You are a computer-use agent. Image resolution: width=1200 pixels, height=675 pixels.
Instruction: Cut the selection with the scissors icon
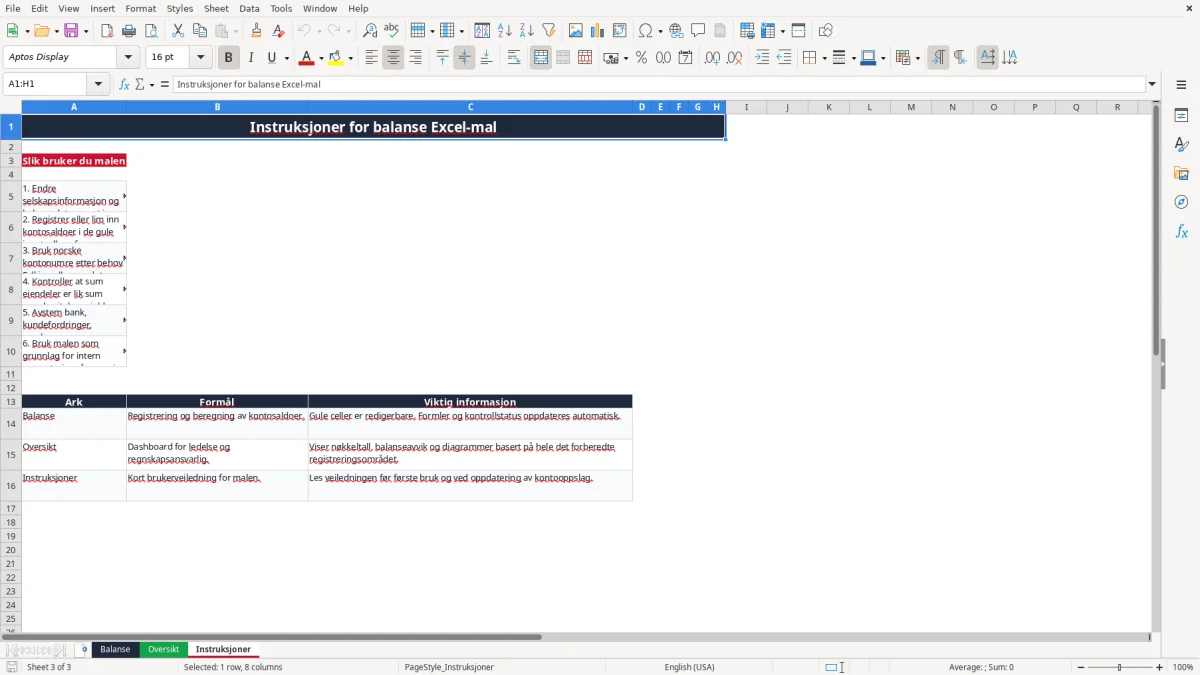178,31
